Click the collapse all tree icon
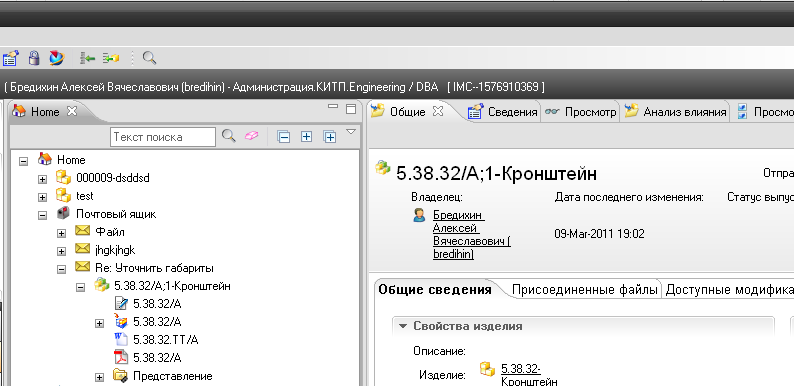The width and height of the screenshot is (794, 386). [x=284, y=136]
